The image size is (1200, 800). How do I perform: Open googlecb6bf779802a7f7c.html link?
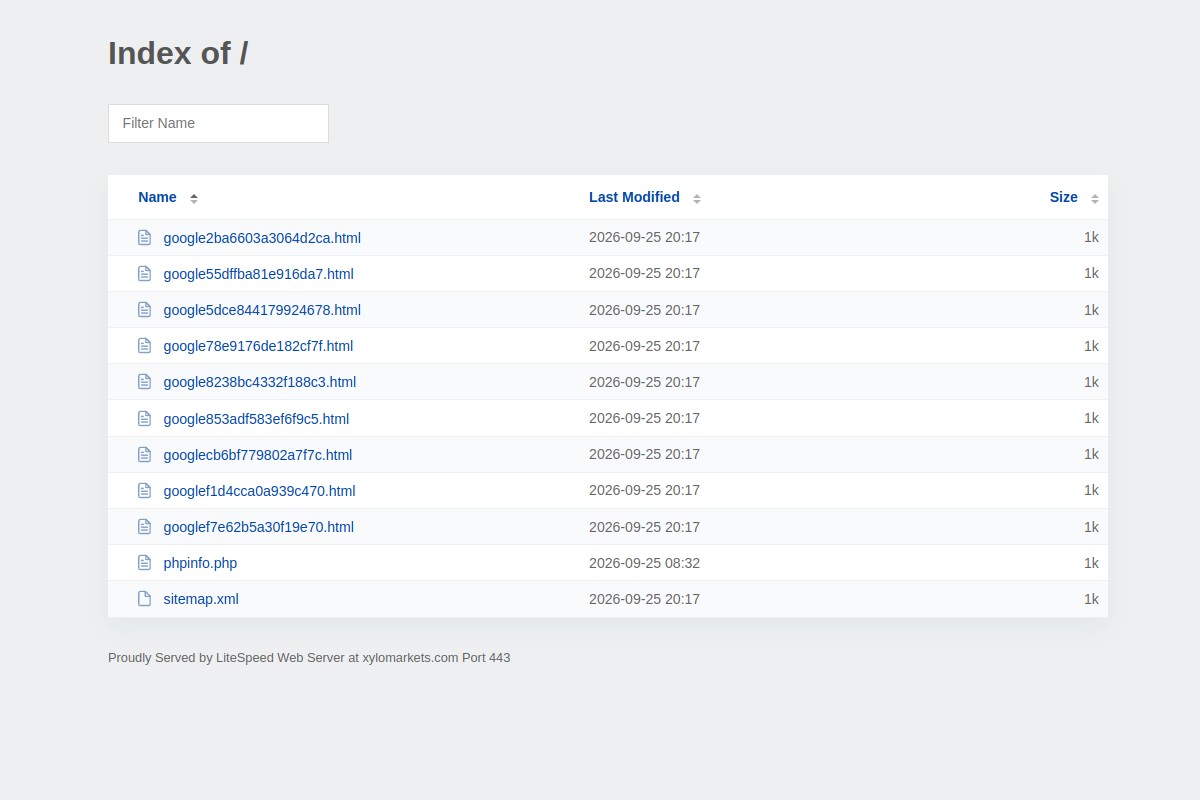pos(258,455)
